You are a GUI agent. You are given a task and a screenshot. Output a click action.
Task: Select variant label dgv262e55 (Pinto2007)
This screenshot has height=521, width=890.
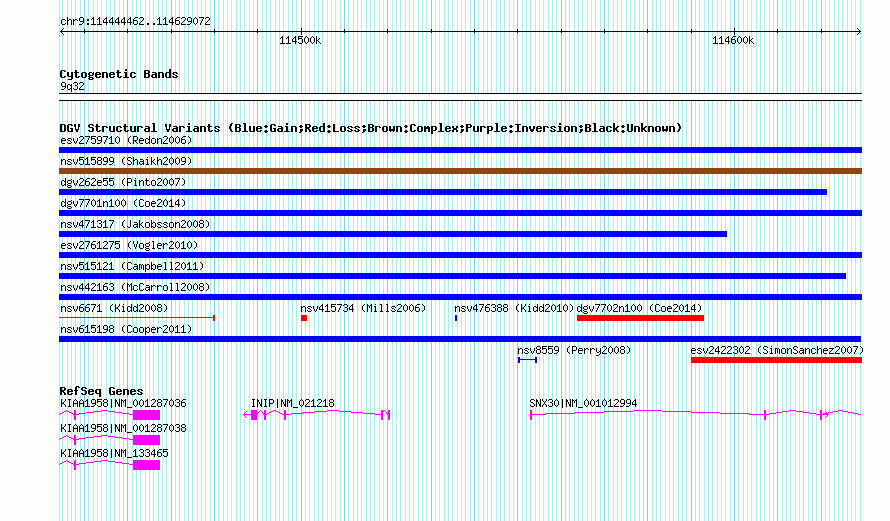[123, 182]
